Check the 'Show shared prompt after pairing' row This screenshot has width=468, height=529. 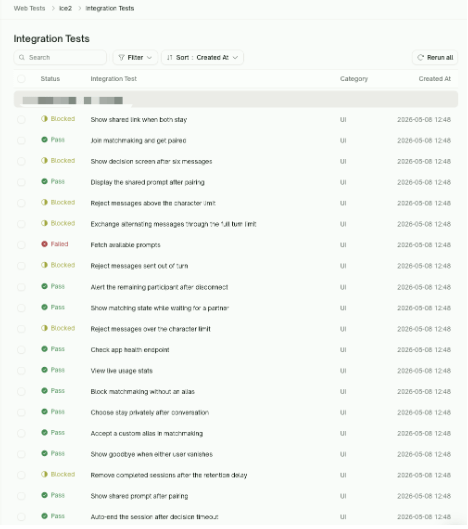point(21,497)
